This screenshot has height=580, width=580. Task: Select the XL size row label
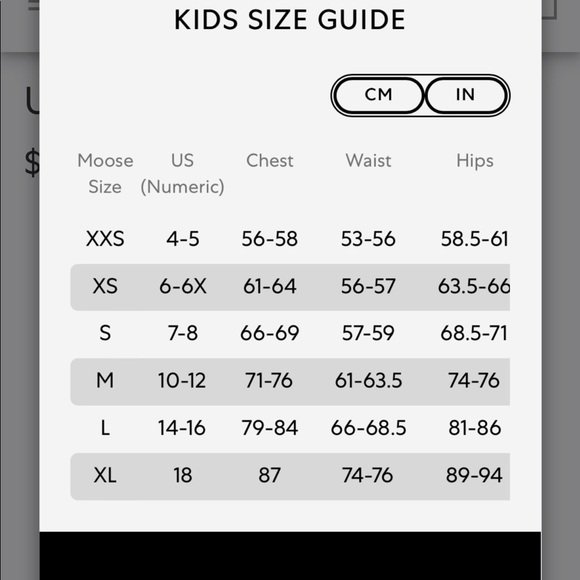(x=105, y=475)
